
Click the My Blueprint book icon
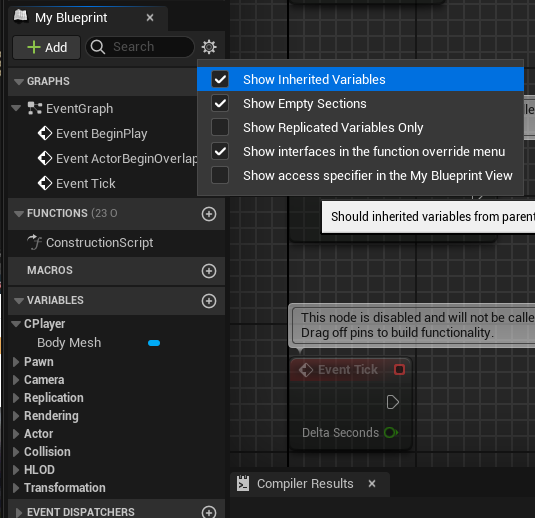[20, 16]
